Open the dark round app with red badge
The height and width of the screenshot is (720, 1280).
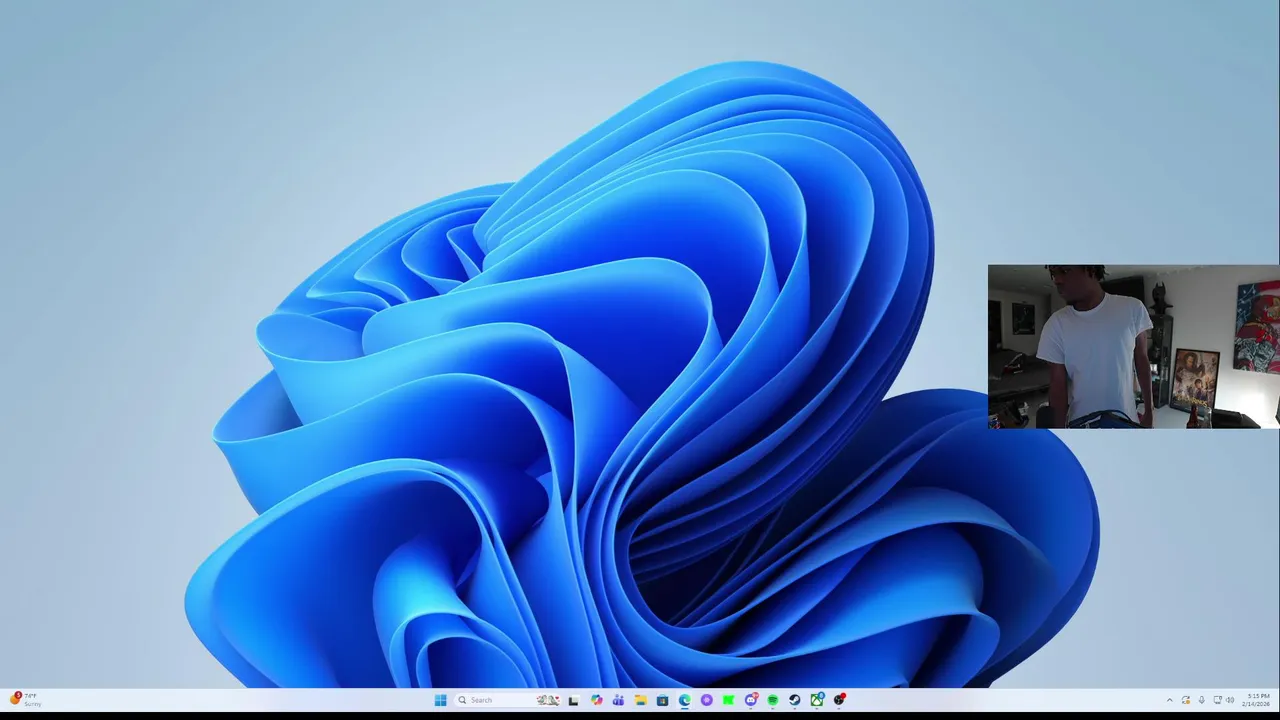[x=839, y=700]
